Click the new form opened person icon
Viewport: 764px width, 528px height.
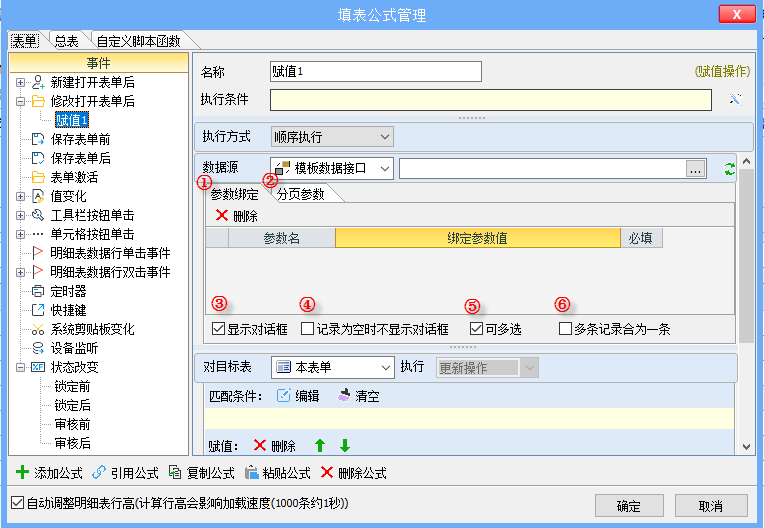click(38, 82)
